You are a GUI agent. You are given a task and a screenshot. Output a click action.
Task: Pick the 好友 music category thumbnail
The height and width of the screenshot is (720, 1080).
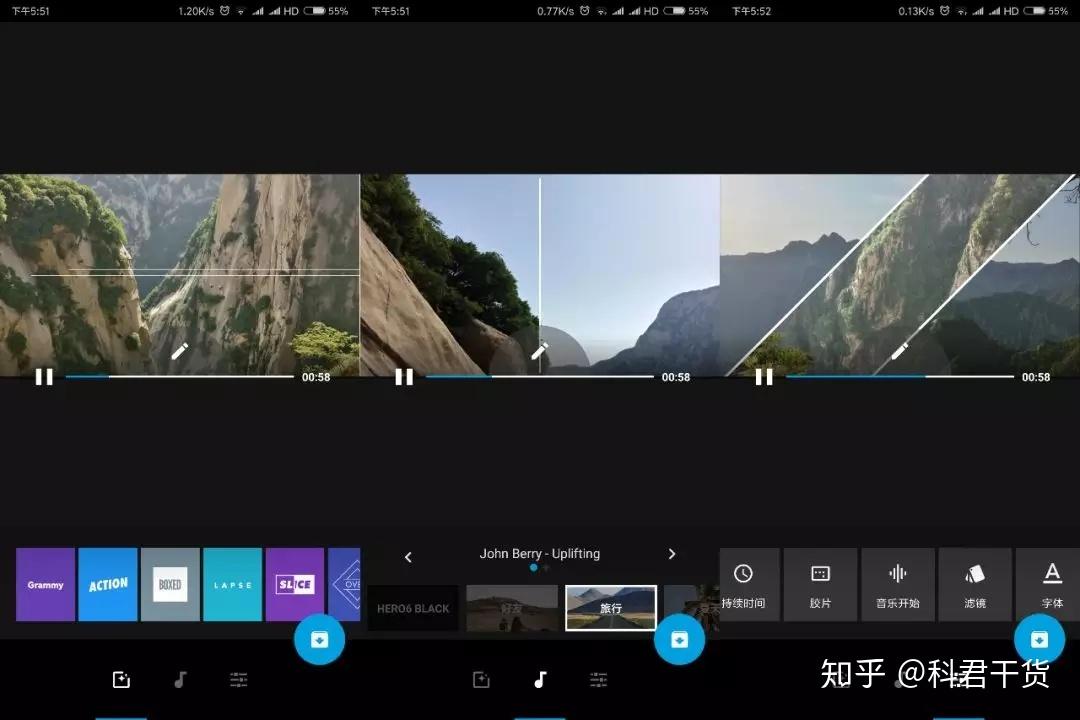[x=512, y=608]
